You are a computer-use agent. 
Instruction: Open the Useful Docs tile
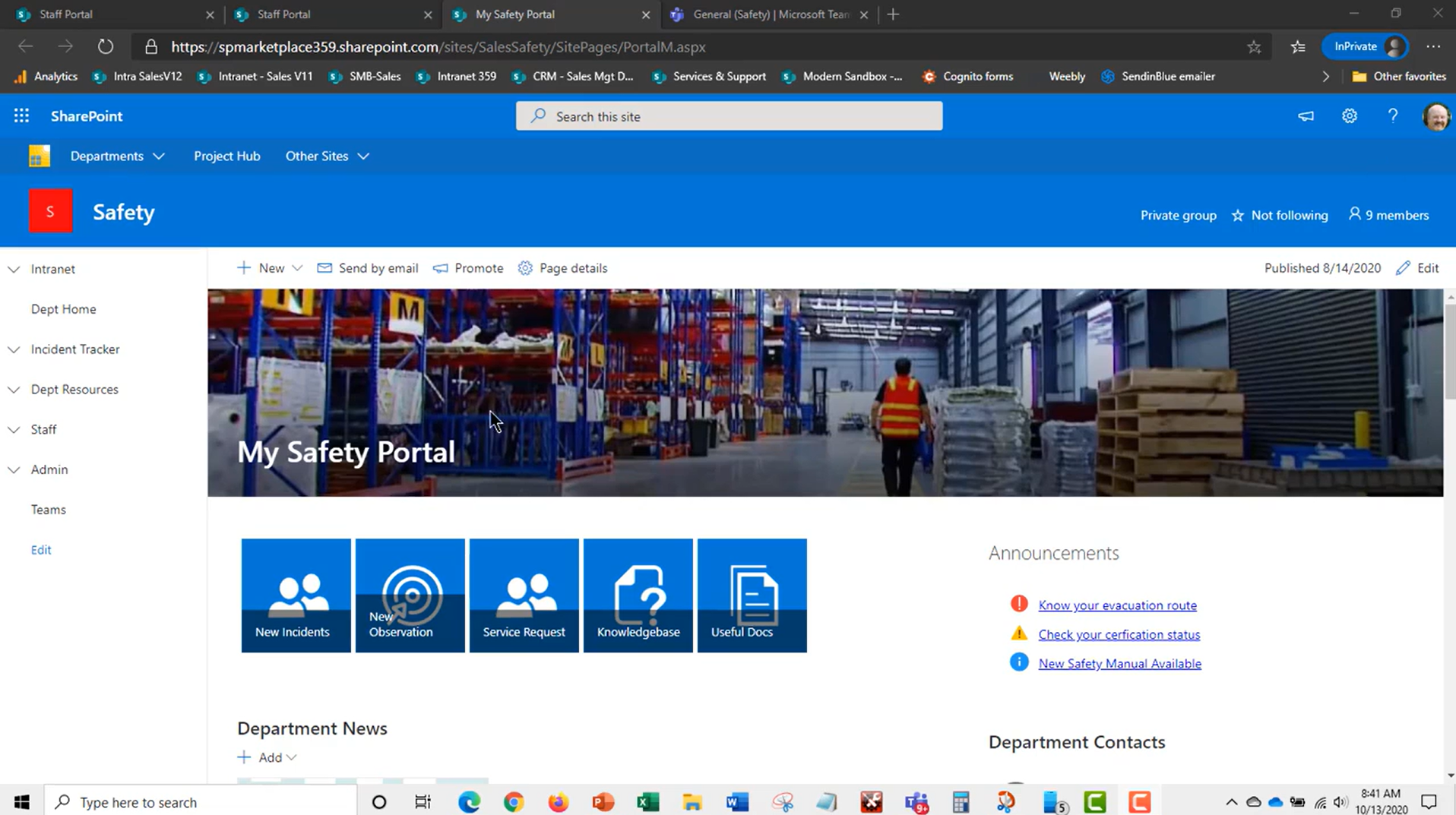click(751, 595)
